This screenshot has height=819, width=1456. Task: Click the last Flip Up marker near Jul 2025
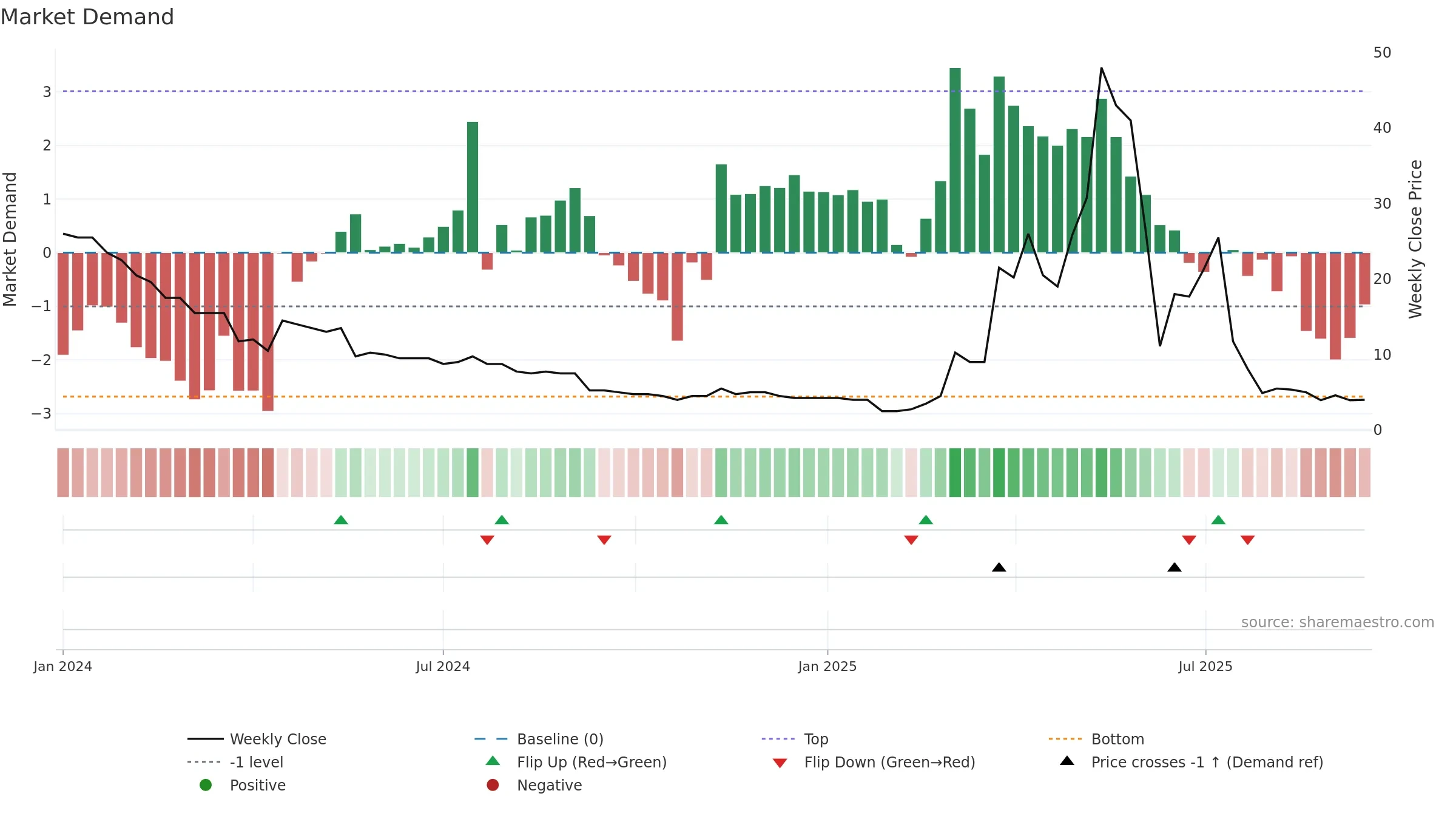coord(1218,520)
